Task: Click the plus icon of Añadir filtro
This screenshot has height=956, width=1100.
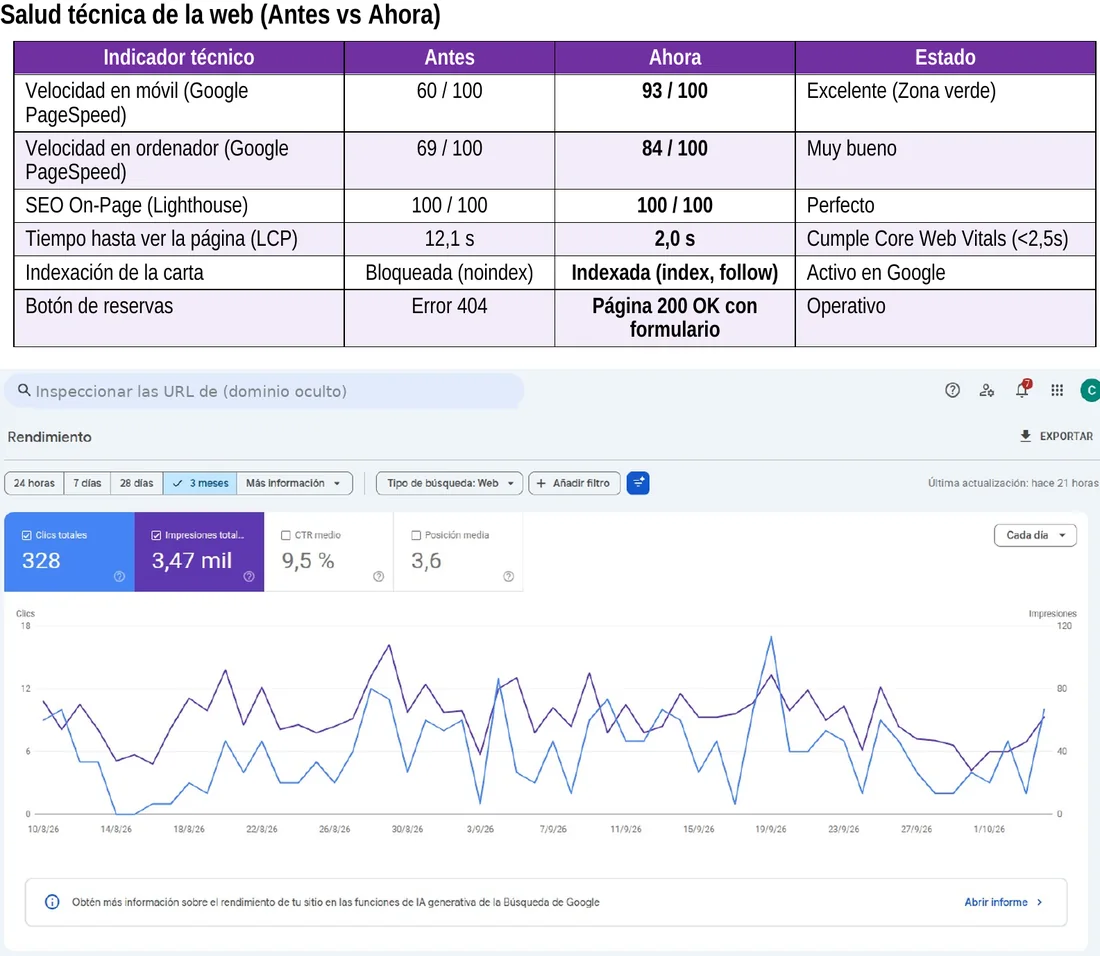Action: (x=541, y=483)
